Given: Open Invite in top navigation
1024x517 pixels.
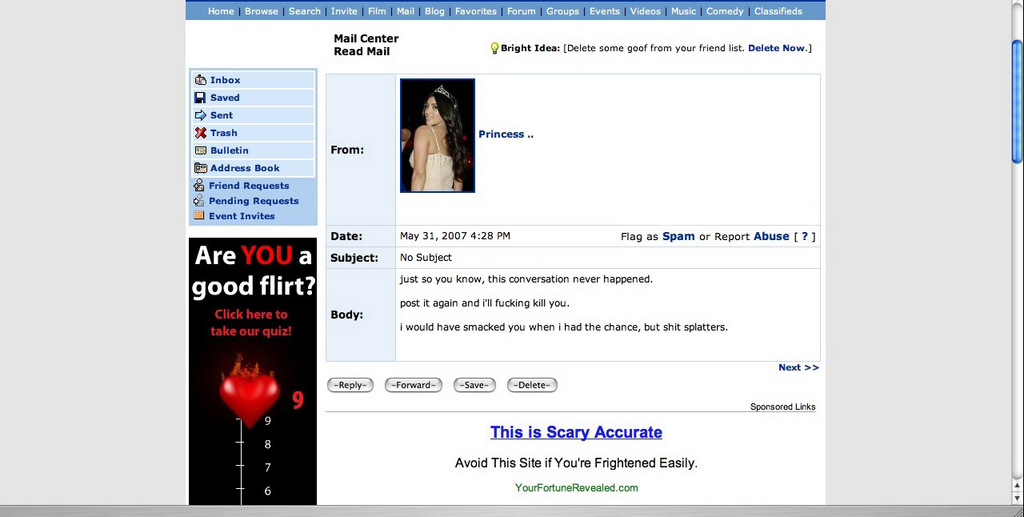Looking at the screenshot, I should click(x=344, y=11).
